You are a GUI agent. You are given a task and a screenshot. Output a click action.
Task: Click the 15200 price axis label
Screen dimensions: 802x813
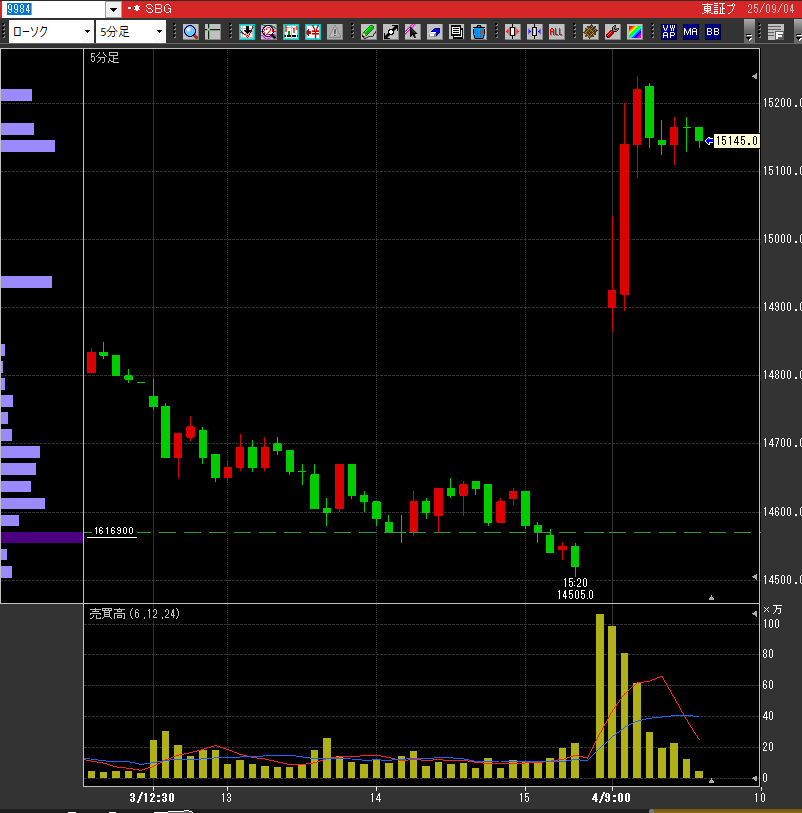coord(782,103)
